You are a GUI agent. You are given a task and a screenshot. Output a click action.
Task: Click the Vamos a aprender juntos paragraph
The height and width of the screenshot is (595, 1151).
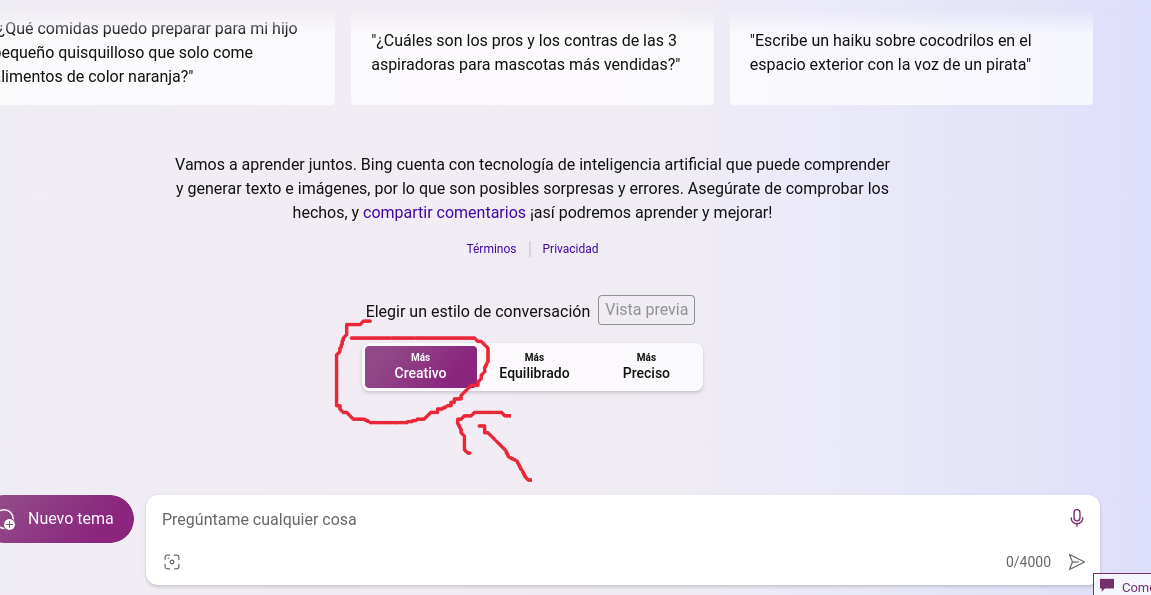532,189
